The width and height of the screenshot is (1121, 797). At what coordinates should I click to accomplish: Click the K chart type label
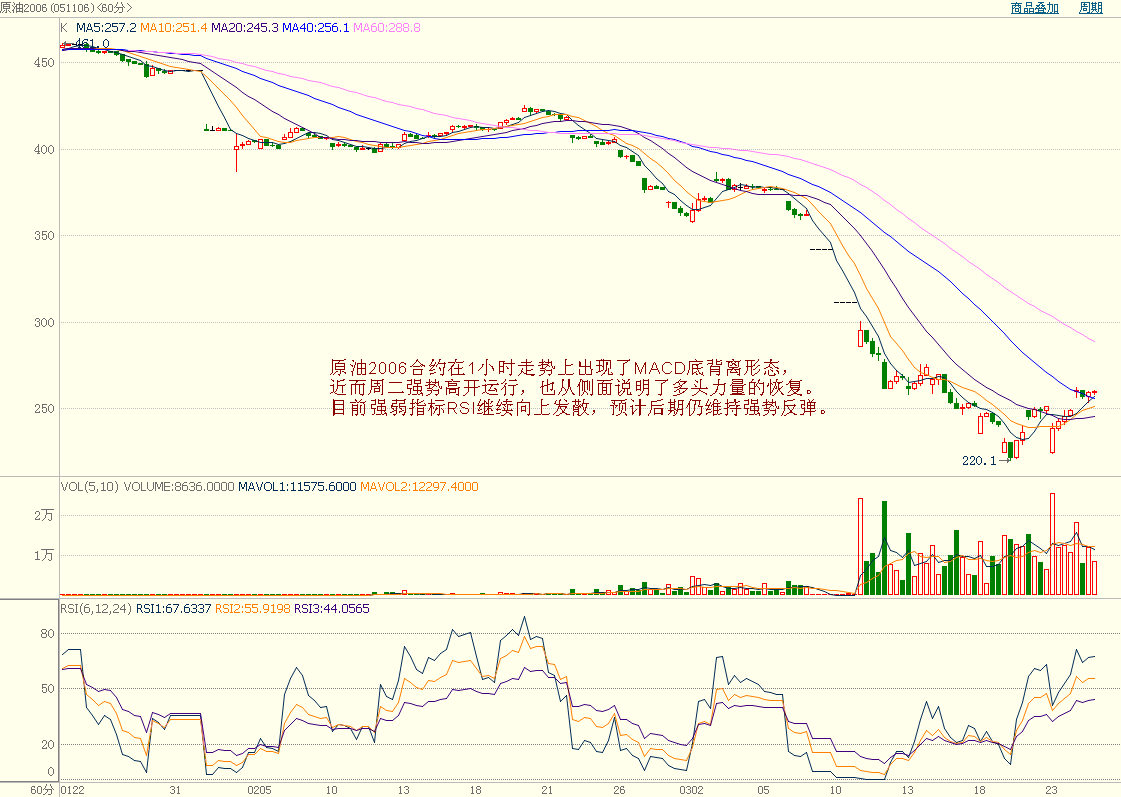point(65,28)
